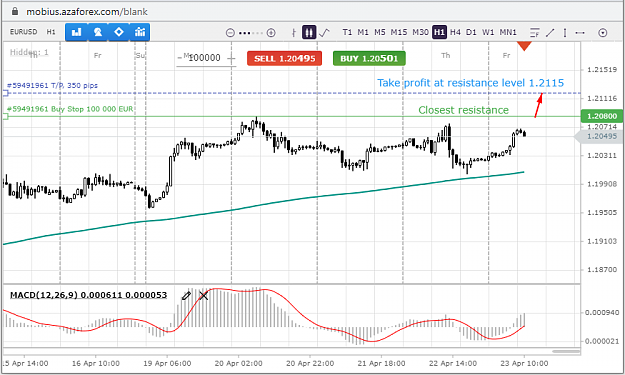Open the account profile blue button
The height and width of the screenshot is (375, 625).
point(98,32)
